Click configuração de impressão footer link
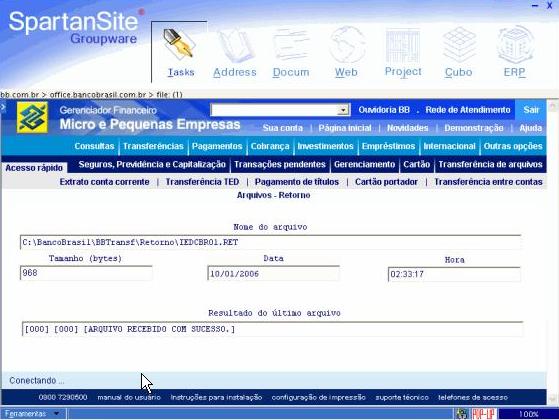This screenshot has width=559, height=420. pyautogui.click(x=319, y=397)
